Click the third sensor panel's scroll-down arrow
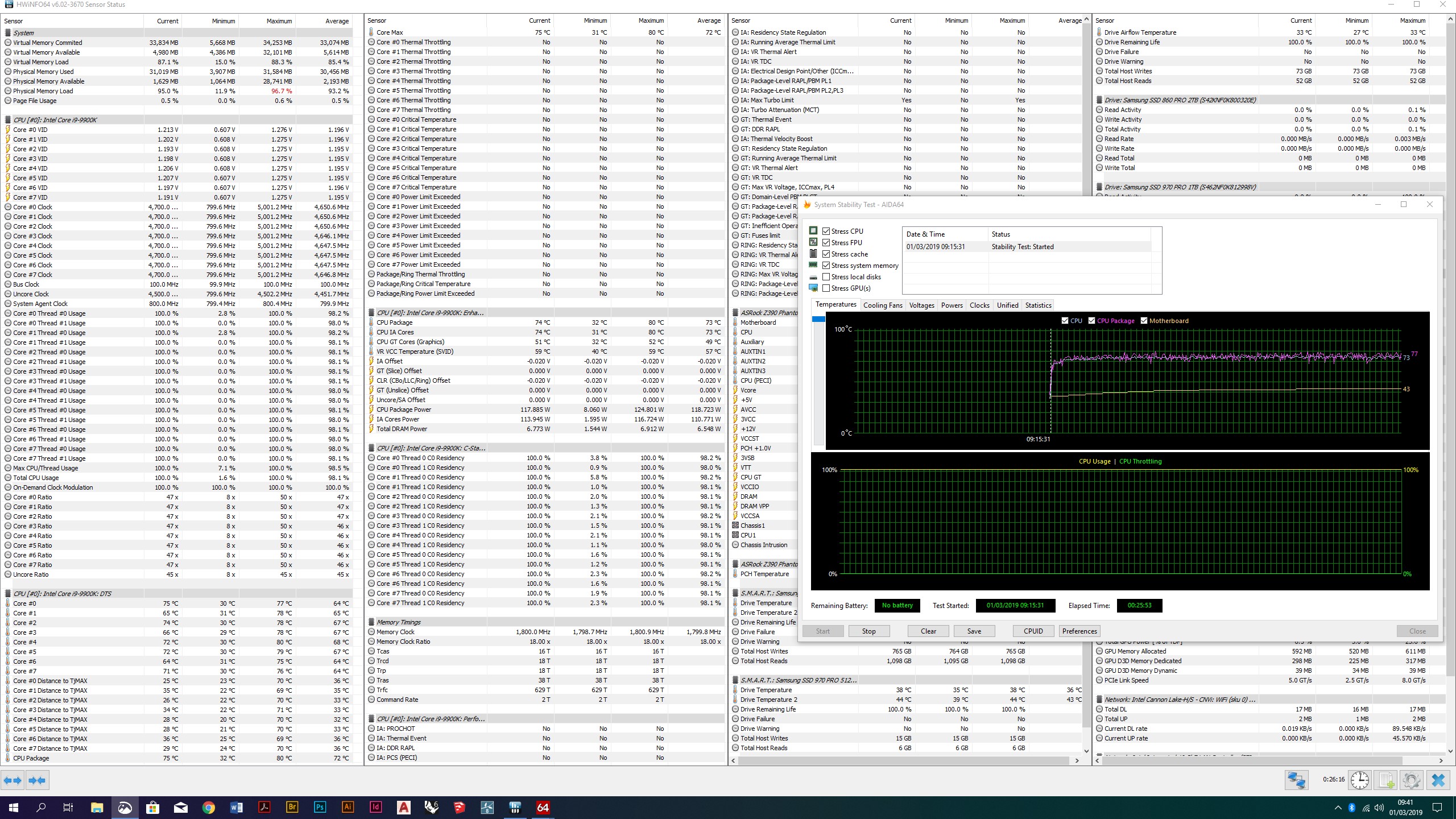Viewport: 1456px width, 819px height. point(1086,751)
